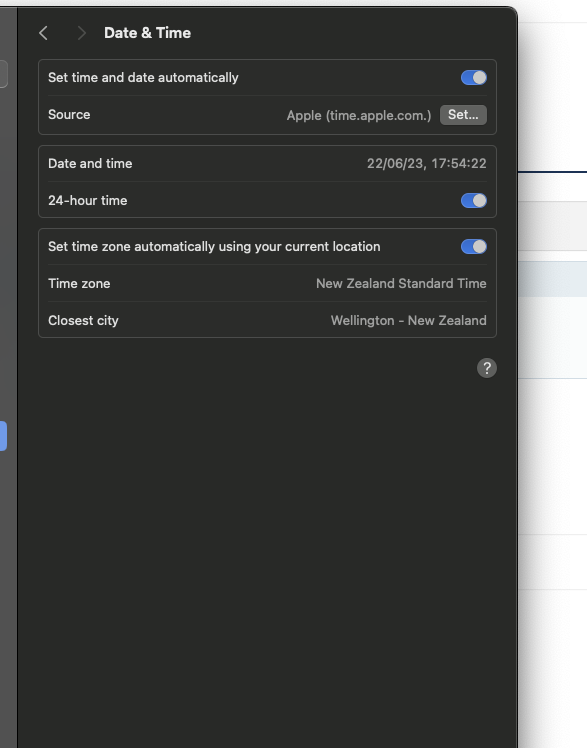Viewport: 587px width, 748px height.
Task: Open help with the question mark button
Action: pyautogui.click(x=486, y=368)
